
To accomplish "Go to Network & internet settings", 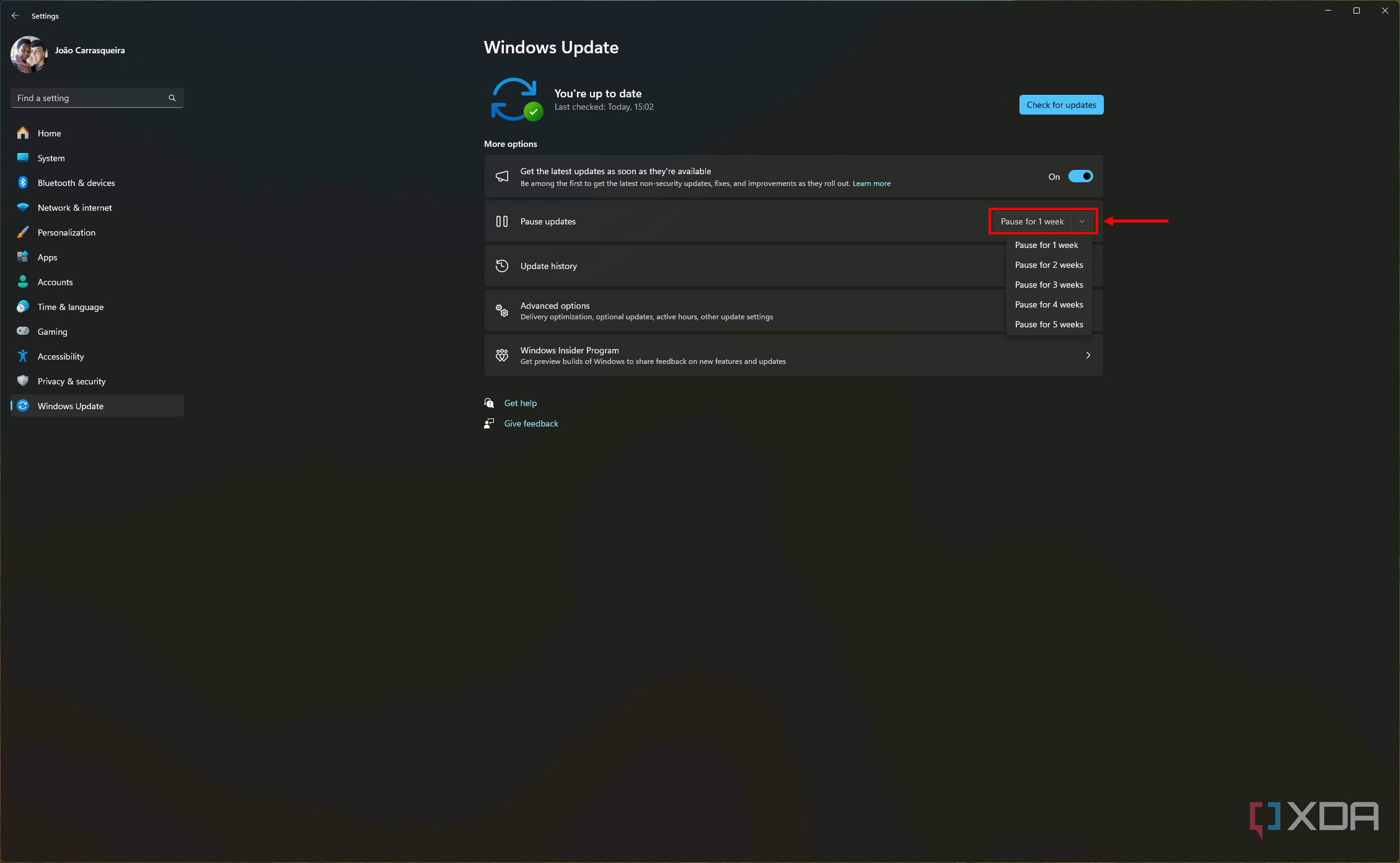I will 97,208.
